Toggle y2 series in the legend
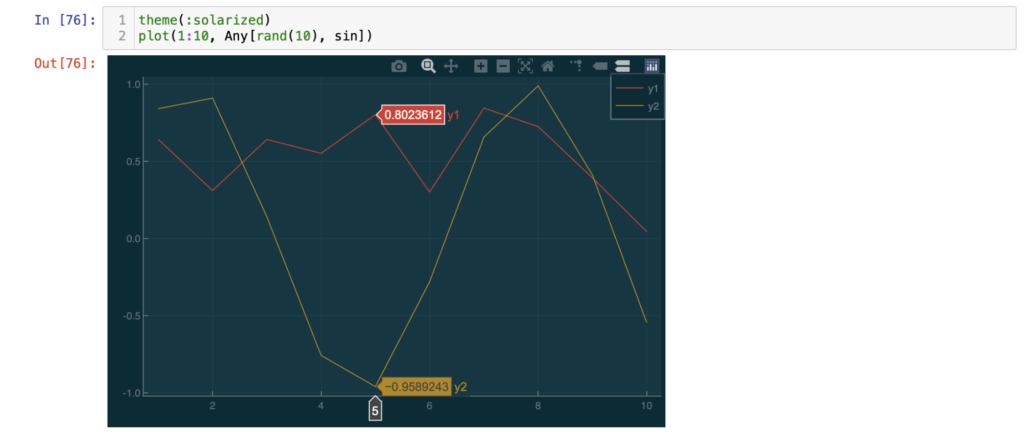 pos(637,106)
